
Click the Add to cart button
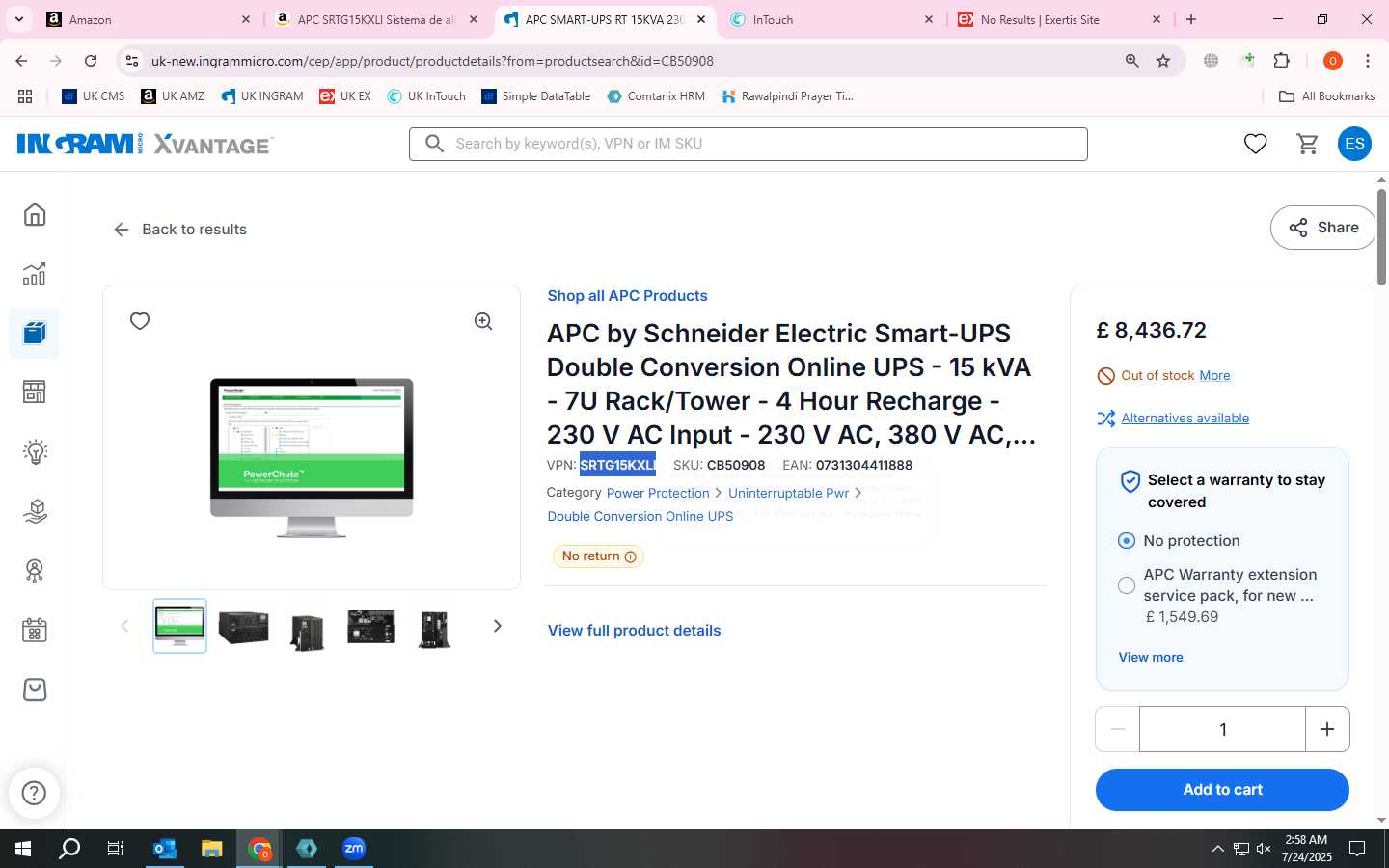click(x=1222, y=790)
